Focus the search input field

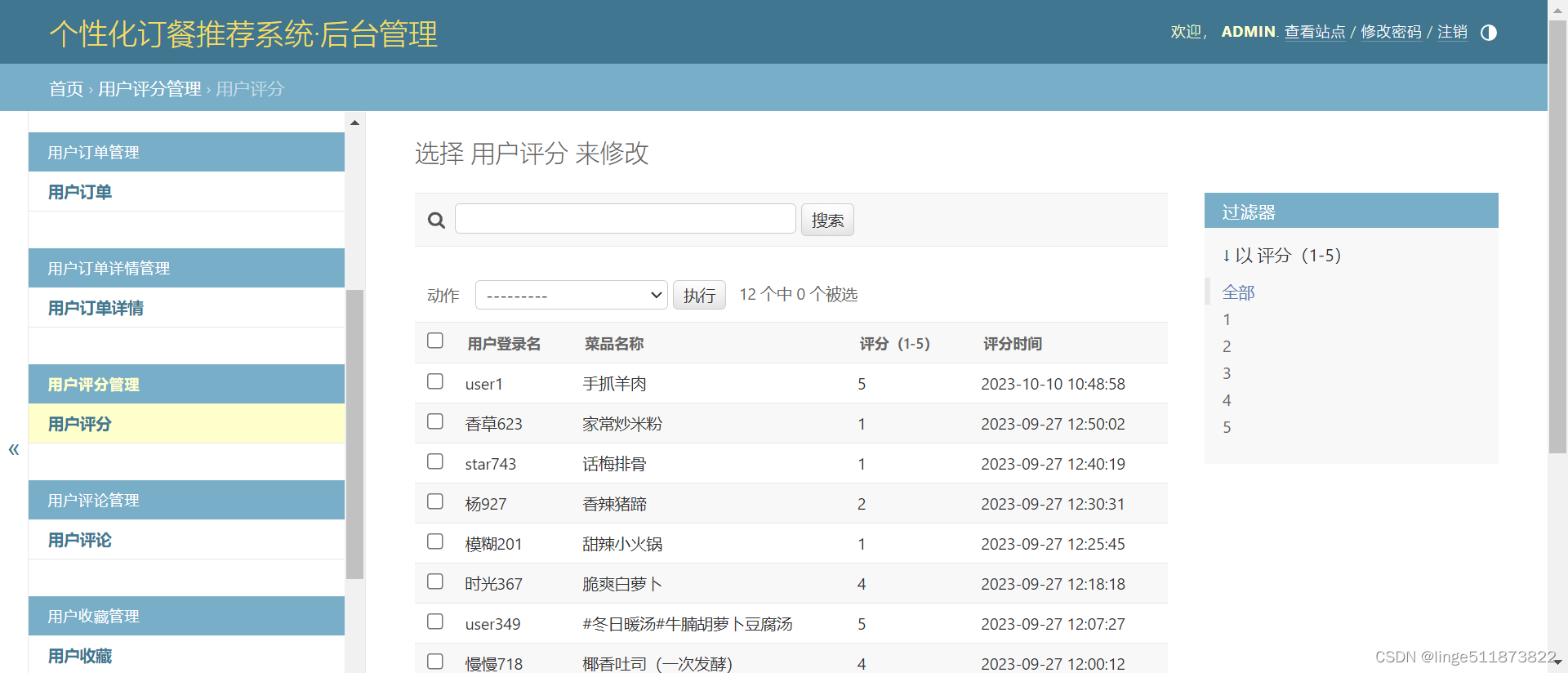(x=626, y=219)
